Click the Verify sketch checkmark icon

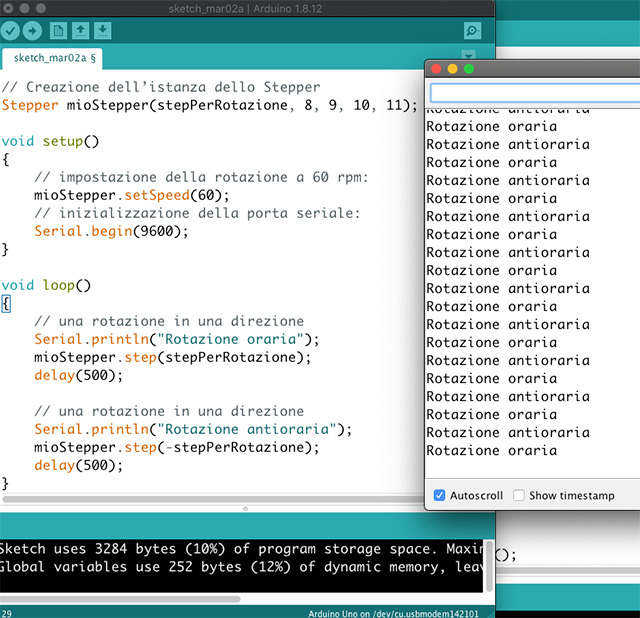click(11, 32)
